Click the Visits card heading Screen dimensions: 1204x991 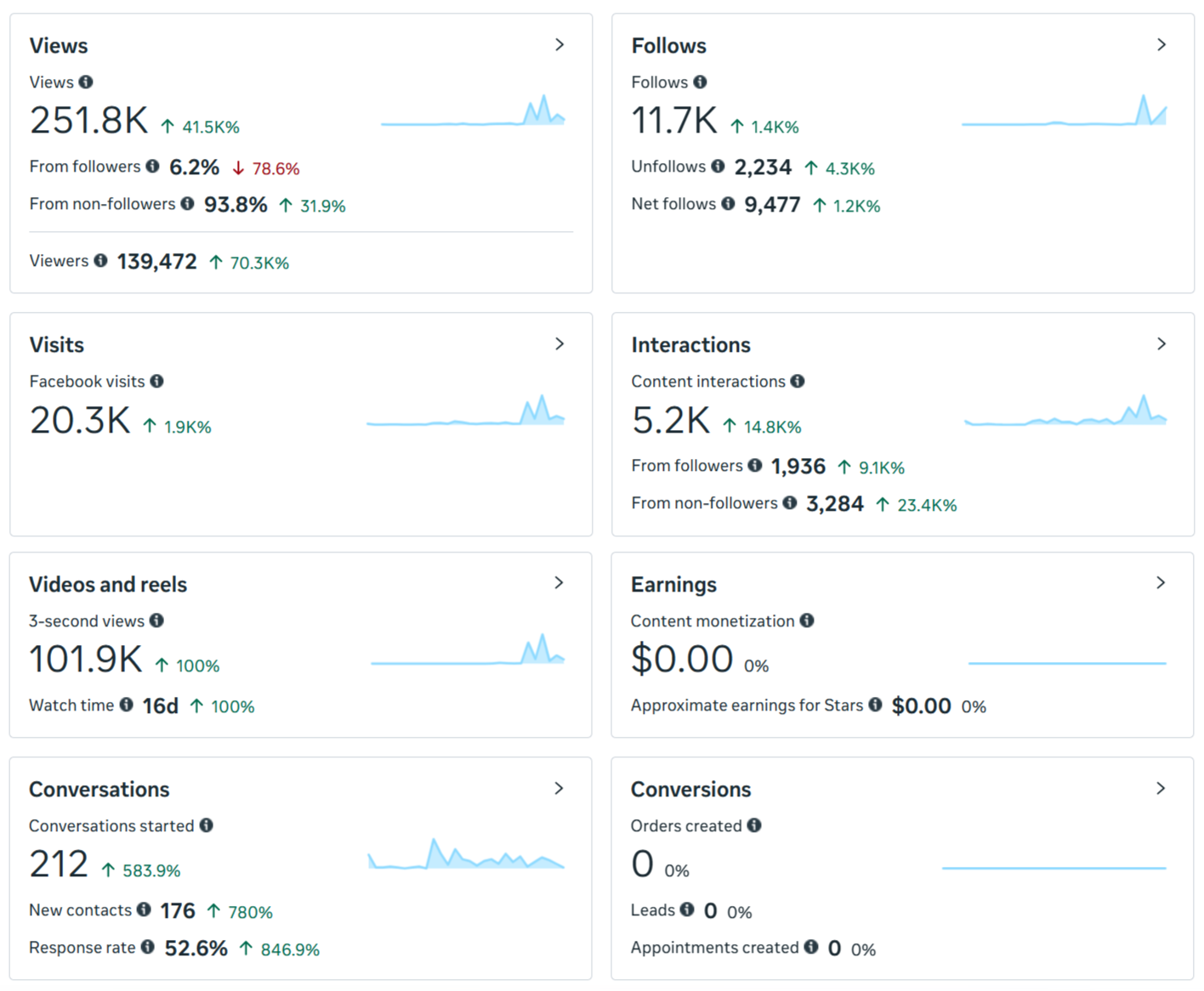coord(57,345)
